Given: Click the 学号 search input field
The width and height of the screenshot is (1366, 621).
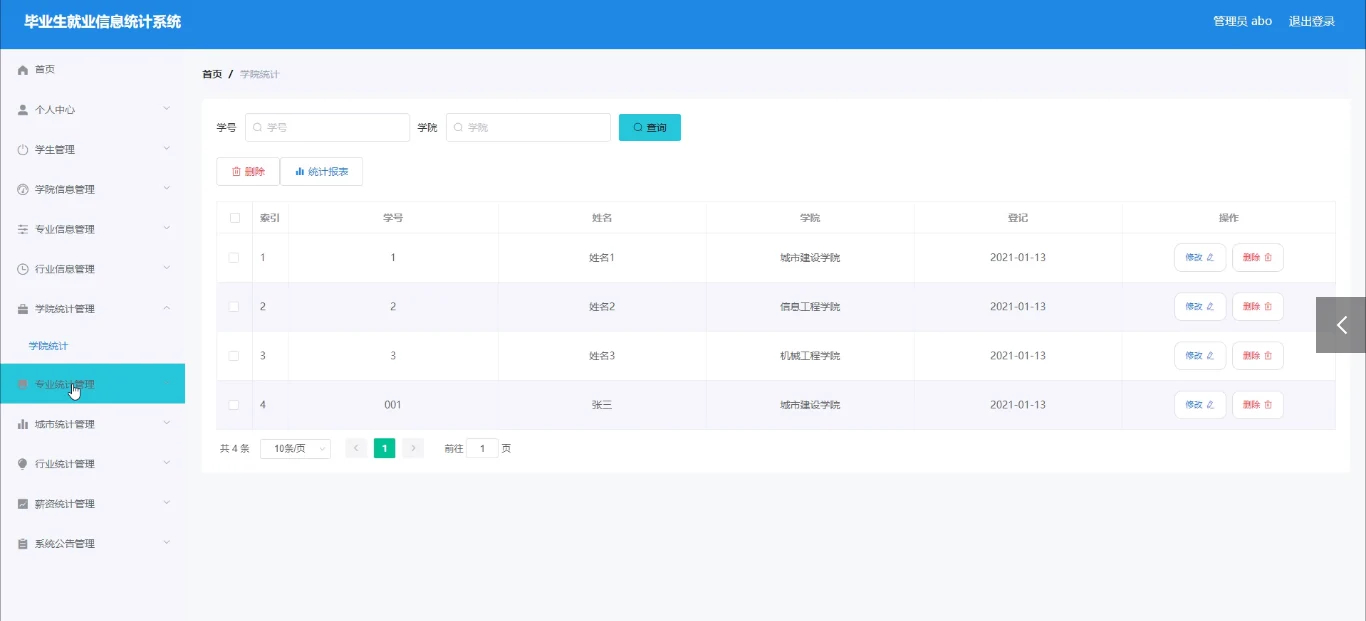Looking at the screenshot, I should click(x=327, y=128).
